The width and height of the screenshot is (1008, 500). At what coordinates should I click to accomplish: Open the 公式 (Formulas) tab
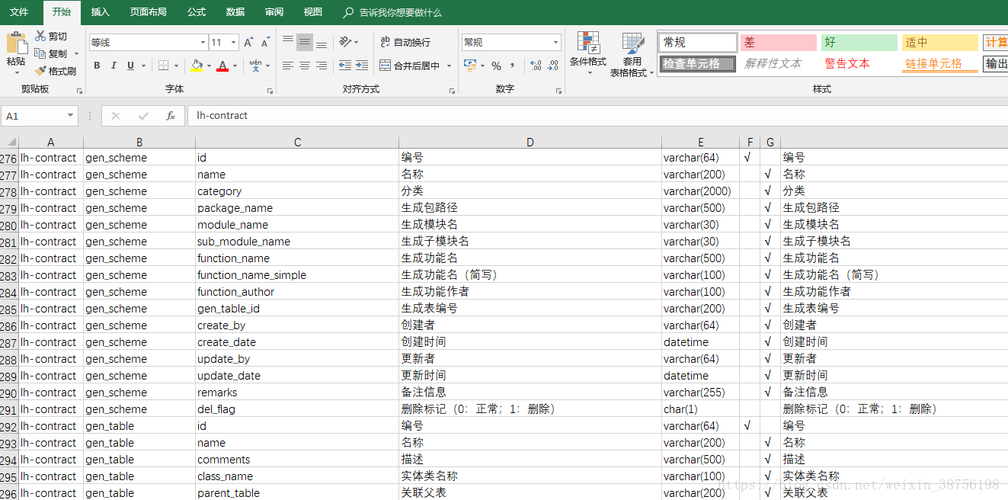point(196,12)
